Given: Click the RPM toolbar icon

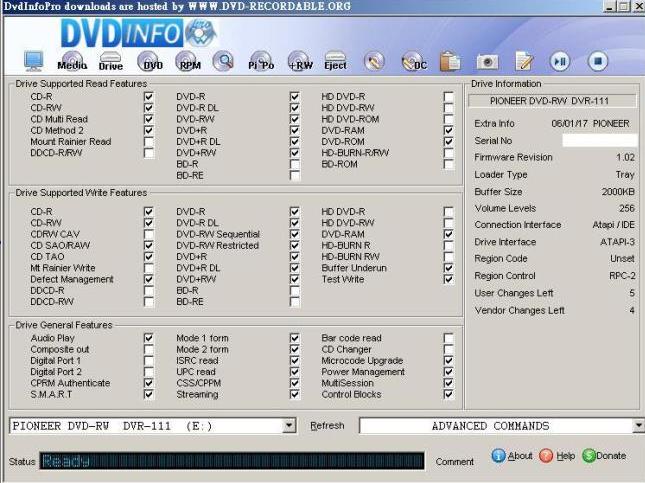Looking at the screenshot, I should (x=188, y=62).
